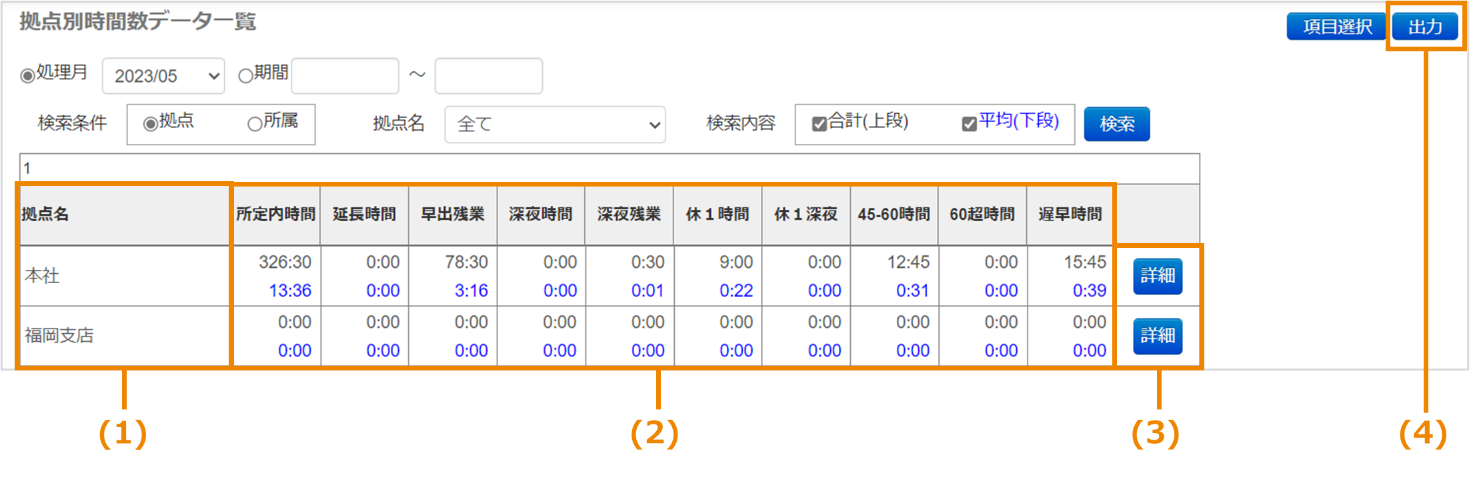The width and height of the screenshot is (1479, 493).
Task: Choose the 拠点 search condition radio
Action: point(151,124)
